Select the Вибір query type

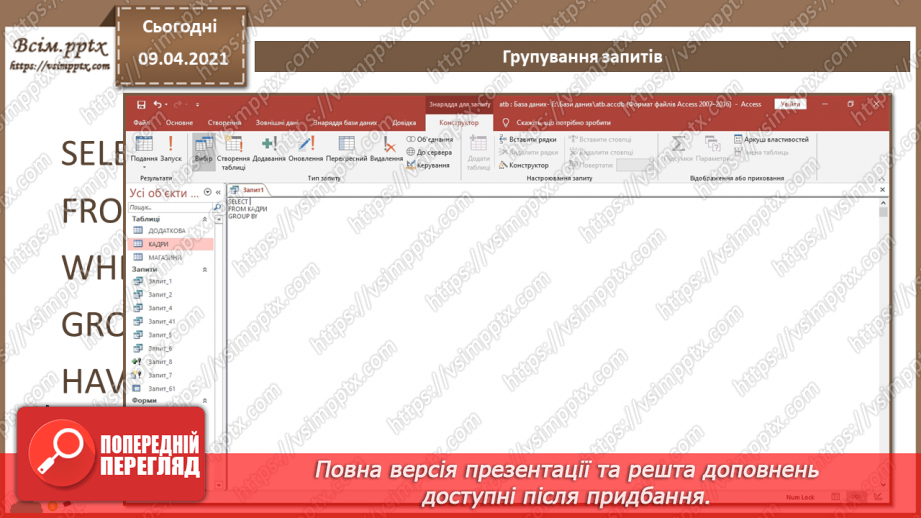pos(204,150)
